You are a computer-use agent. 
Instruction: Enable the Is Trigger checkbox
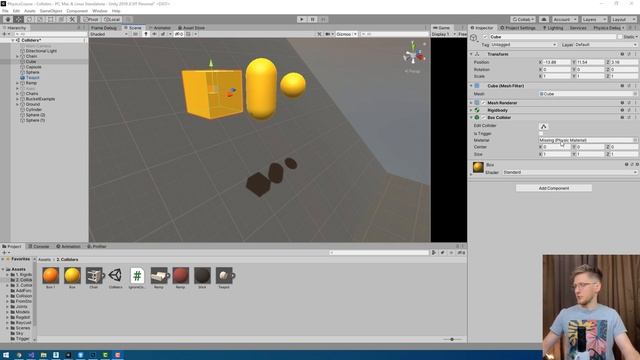point(541,133)
